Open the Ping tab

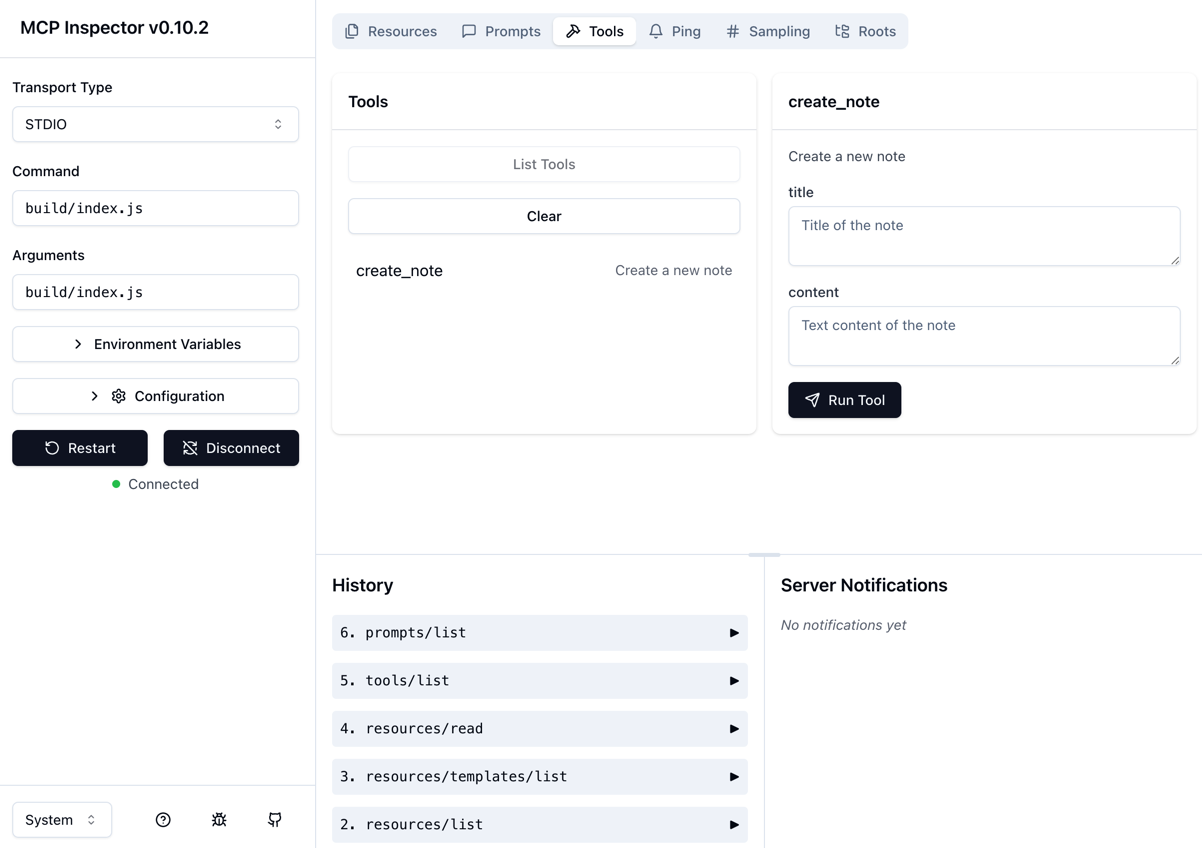(674, 31)
